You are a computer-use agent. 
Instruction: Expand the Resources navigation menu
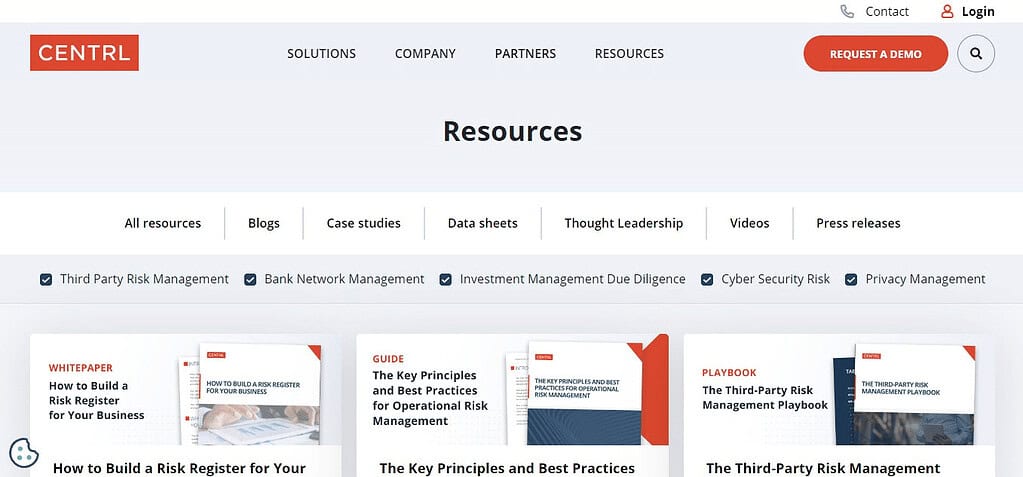click(629, 54)
